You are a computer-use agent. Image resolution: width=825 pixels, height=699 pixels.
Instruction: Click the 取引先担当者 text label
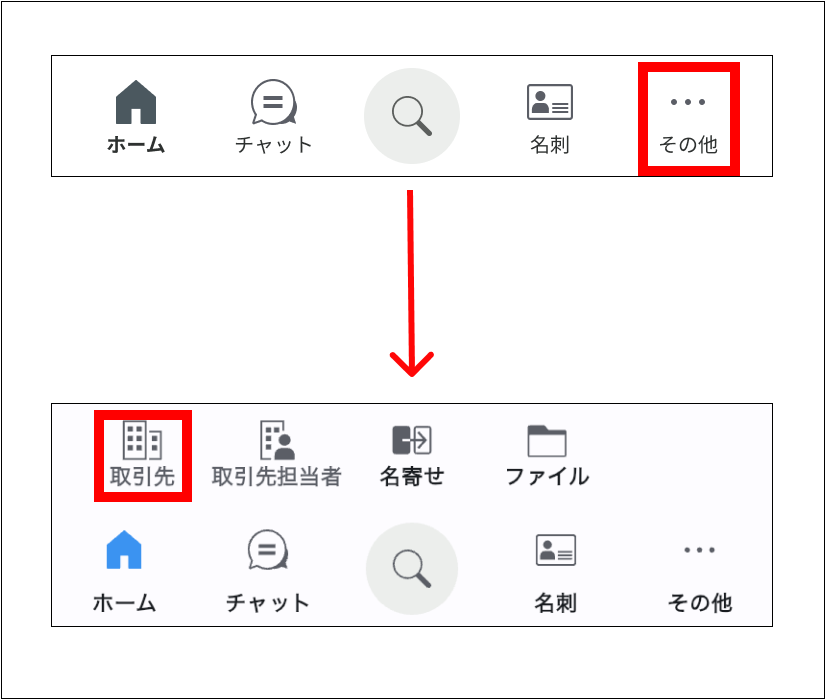coord(277,477)
